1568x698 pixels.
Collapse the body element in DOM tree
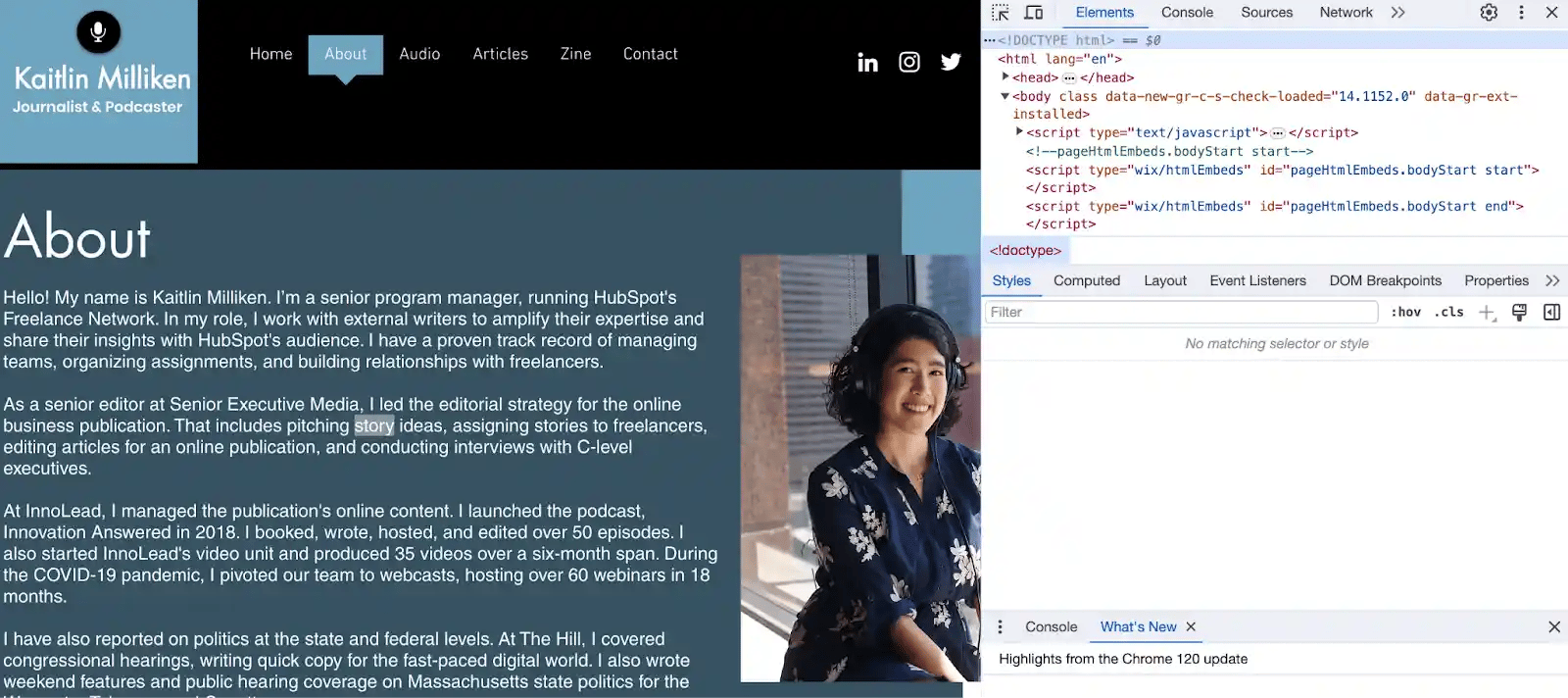click(1004, 96)
